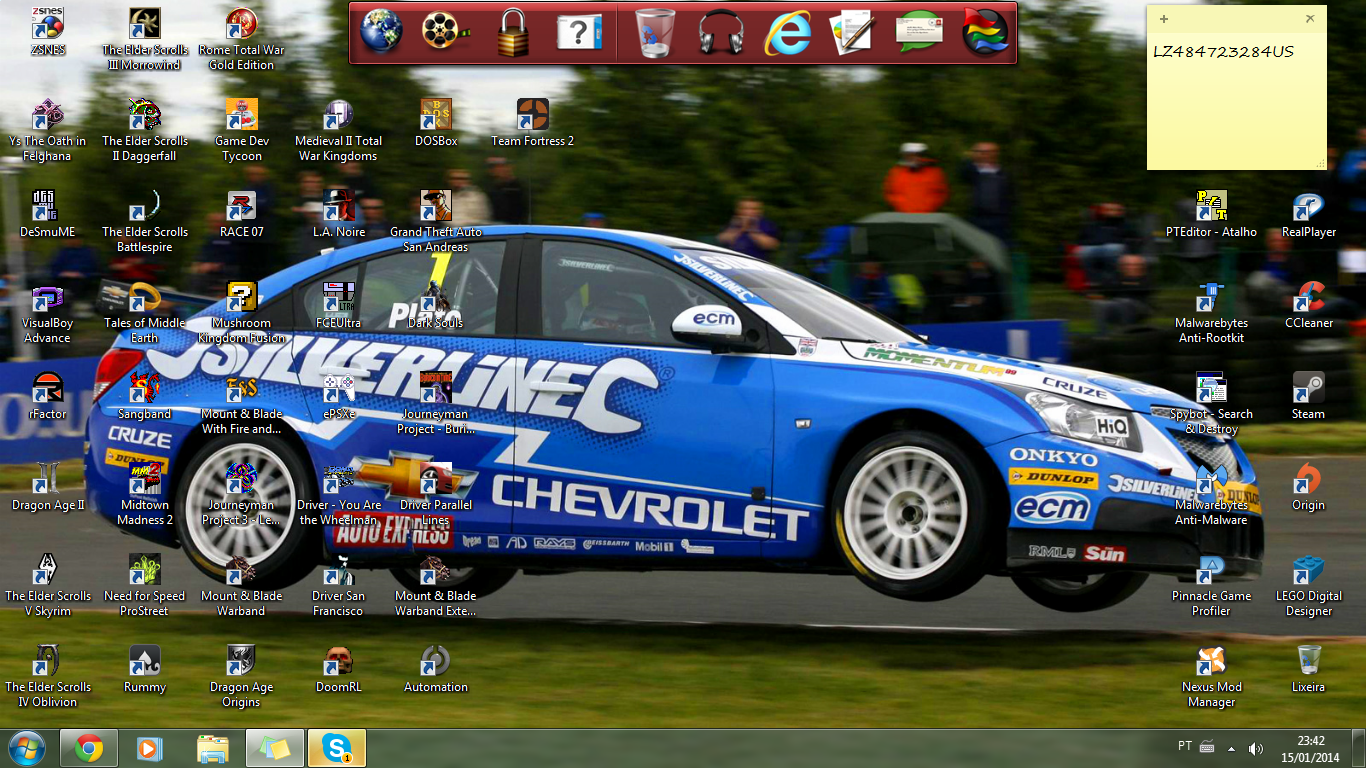This screenshot has width=1366, height=768.
Task: Open Grand Theft Auto San Andreas icon
Action: point(436,221)
